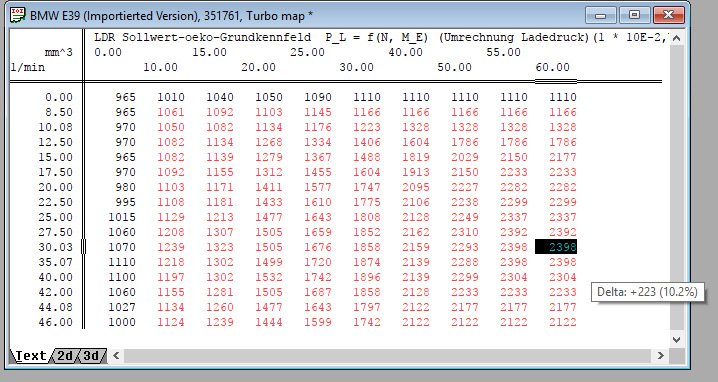Viewport: 718px width, 382px height.
Task: Switch to the 2d view tab
Action: (65, 355)
